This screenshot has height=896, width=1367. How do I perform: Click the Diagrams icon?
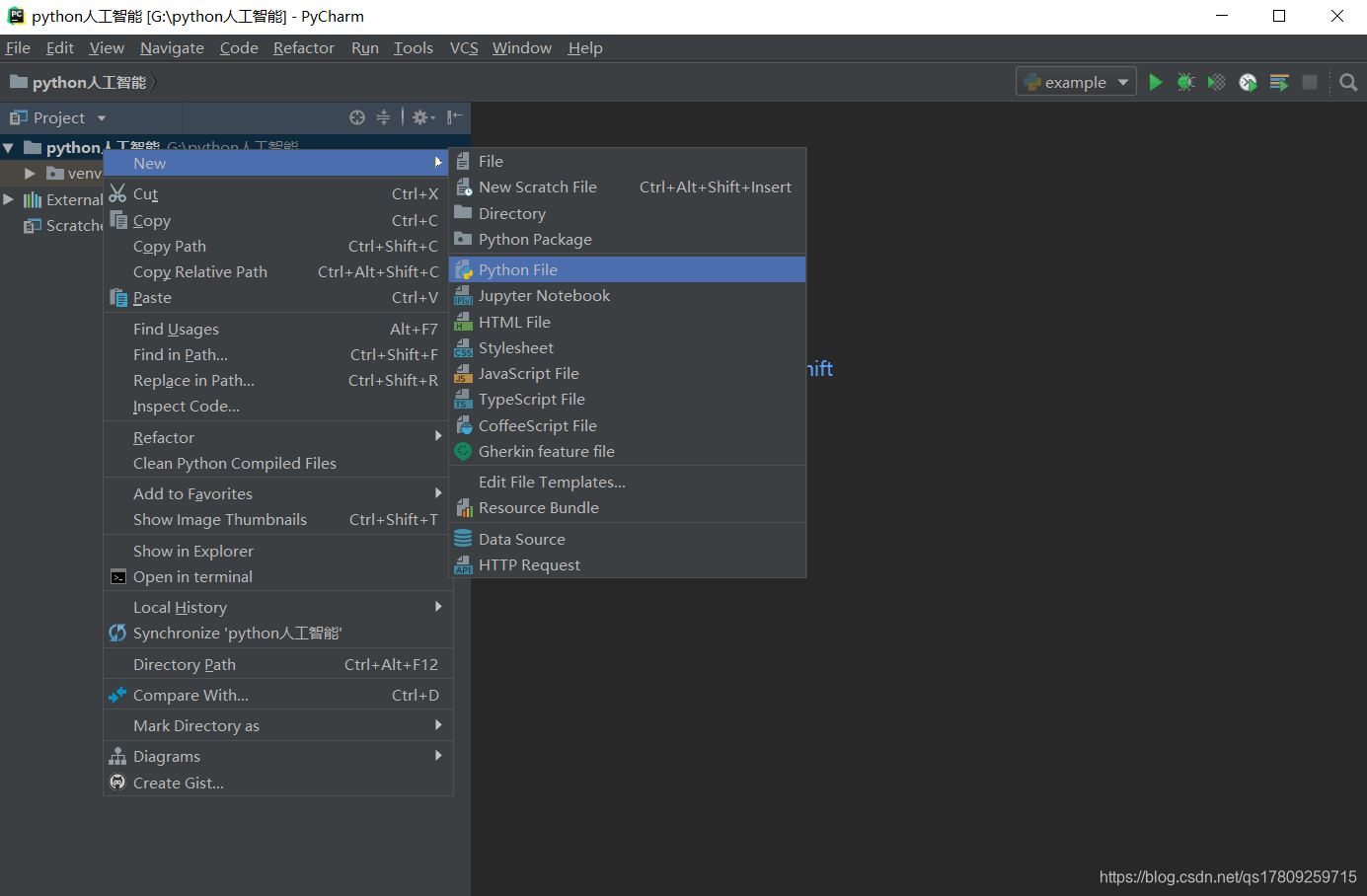pyautogui.click(x=117, y=756)
